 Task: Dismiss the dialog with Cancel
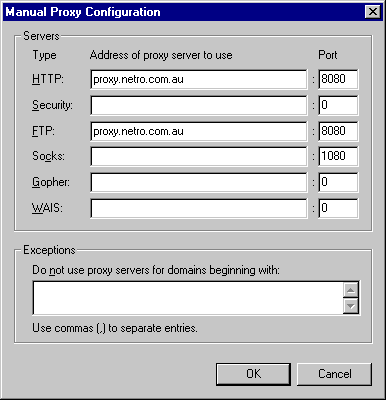click(334, 374)
